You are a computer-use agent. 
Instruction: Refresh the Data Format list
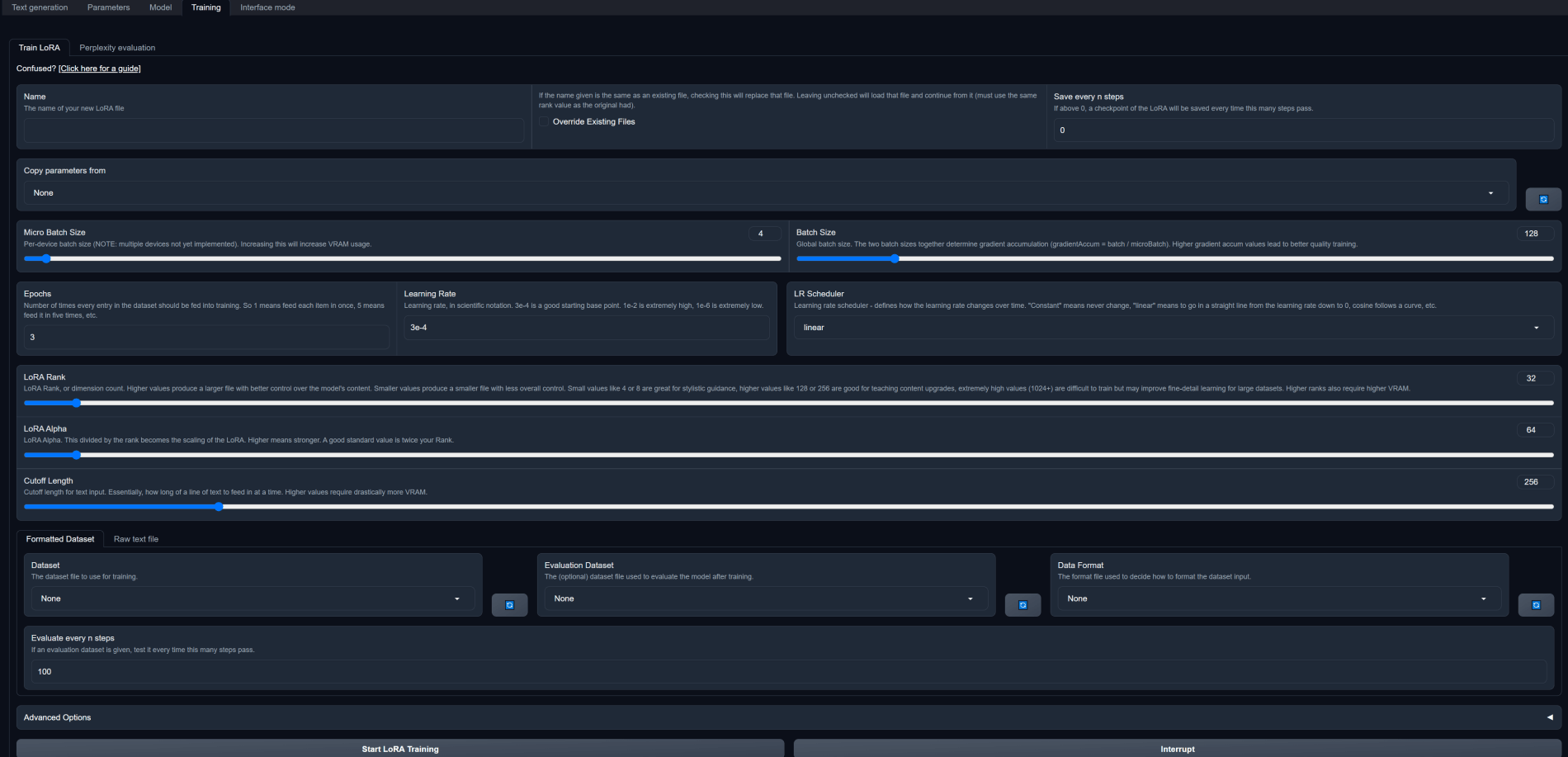click(x=1535, y=604)
